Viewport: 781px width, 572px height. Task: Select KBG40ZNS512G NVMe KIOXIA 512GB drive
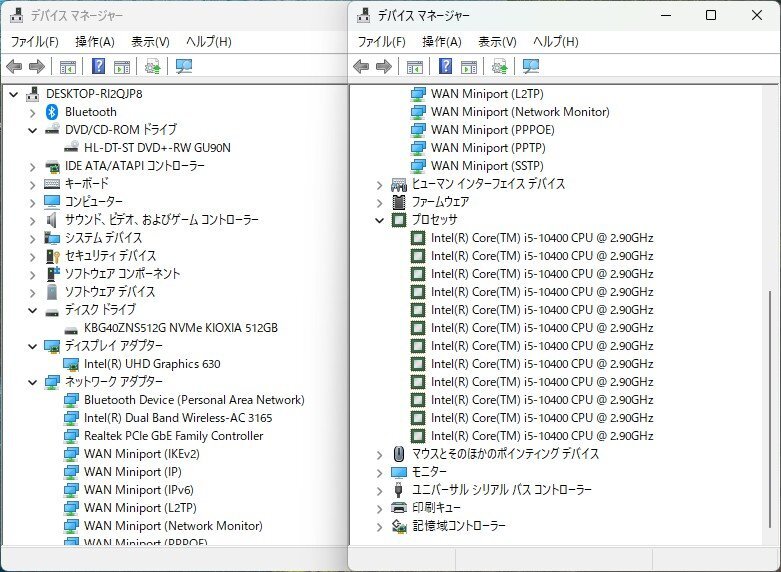click(x=181, y=328)
